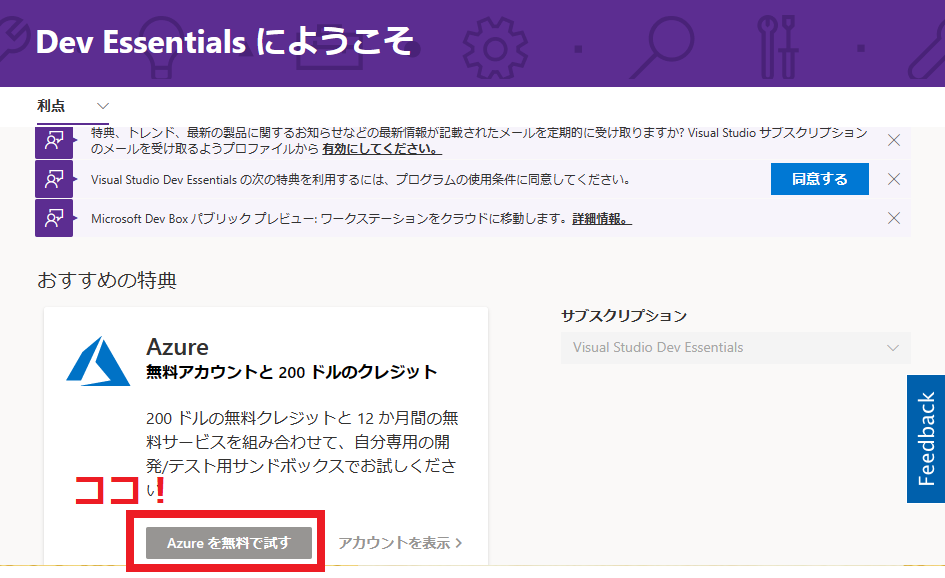Click the 利点 tab label
The height and width of the screenshot is (578, 945).
coord(51,106)
